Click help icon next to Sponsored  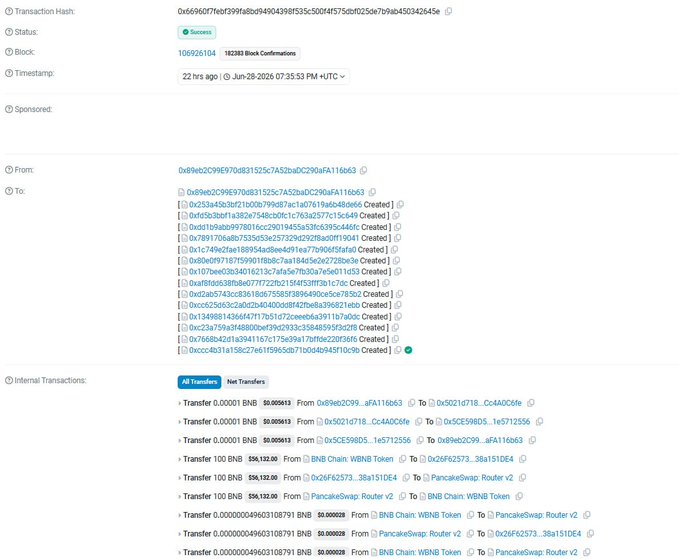[x=9, y=109]
